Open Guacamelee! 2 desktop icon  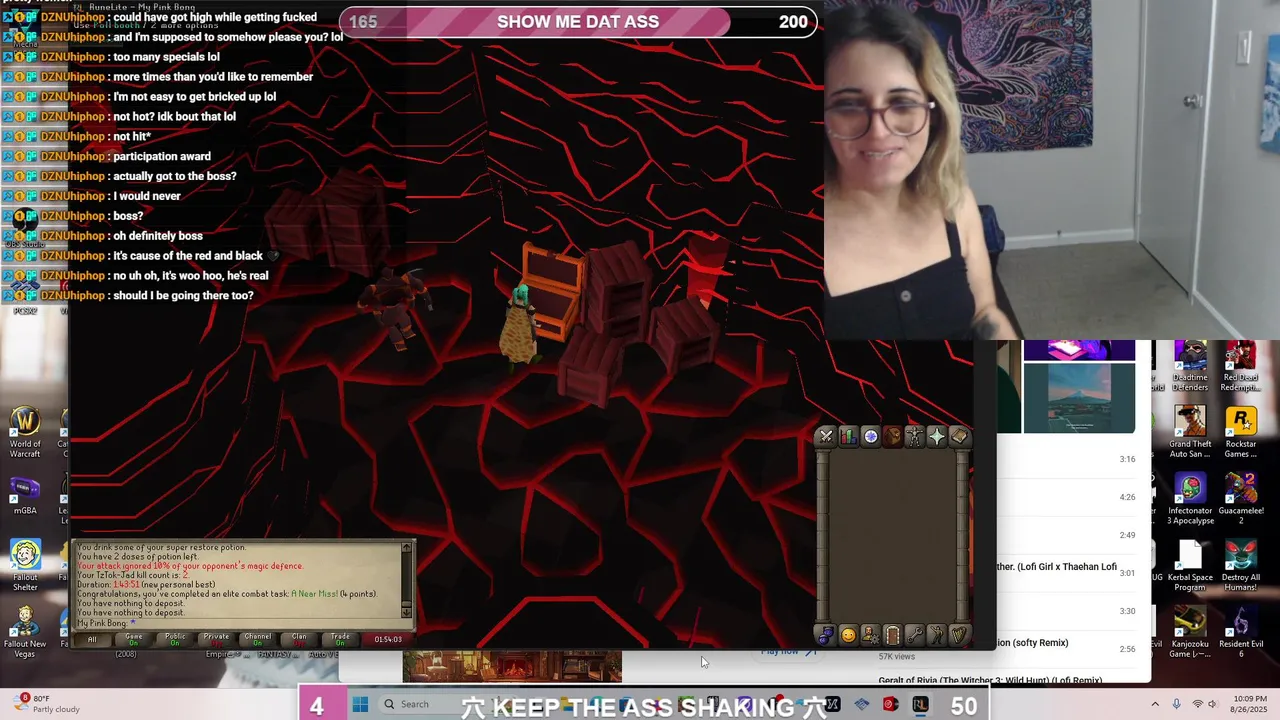point(1241,499)
